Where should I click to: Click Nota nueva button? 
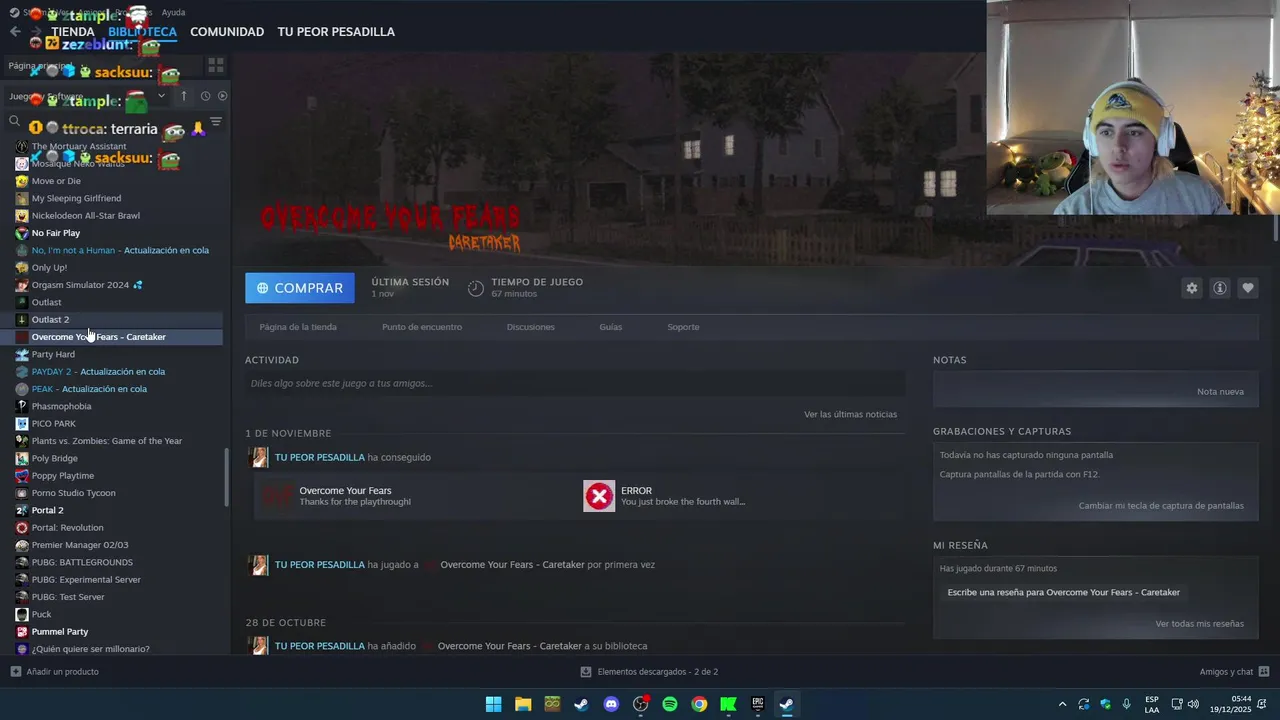(1220, 391)
